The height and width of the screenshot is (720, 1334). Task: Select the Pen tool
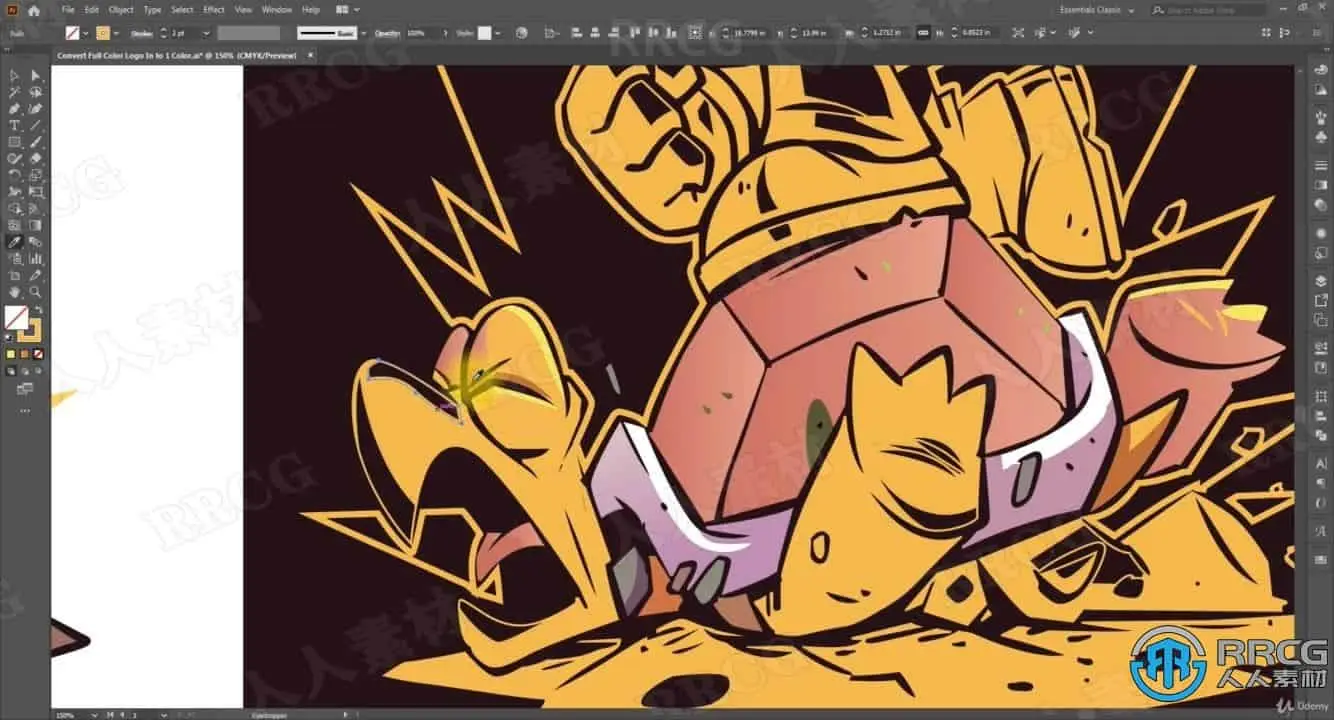[15, 109]
